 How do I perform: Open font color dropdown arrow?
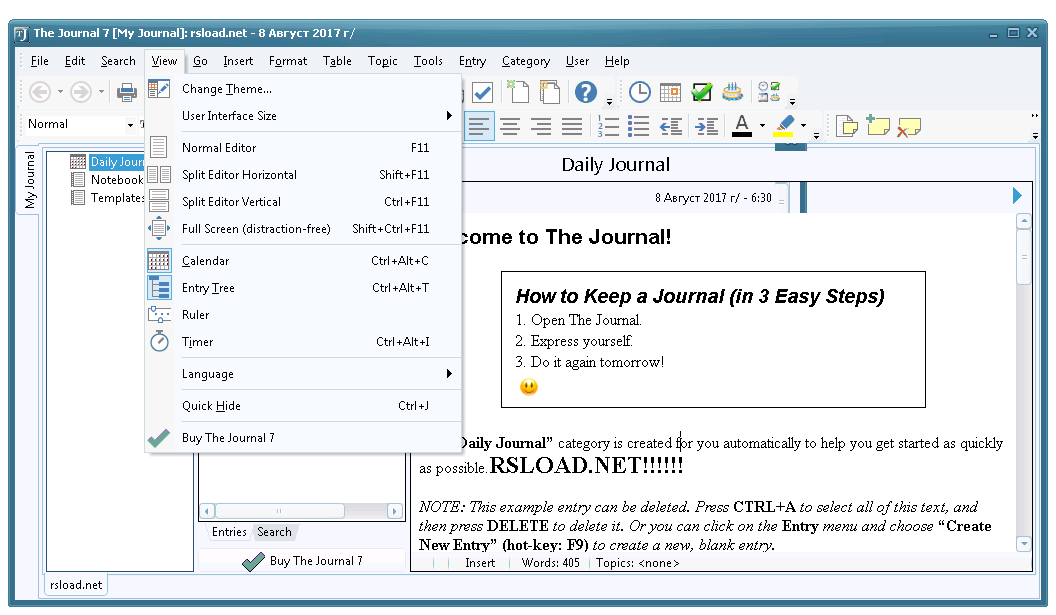click(x=762, y=126)
